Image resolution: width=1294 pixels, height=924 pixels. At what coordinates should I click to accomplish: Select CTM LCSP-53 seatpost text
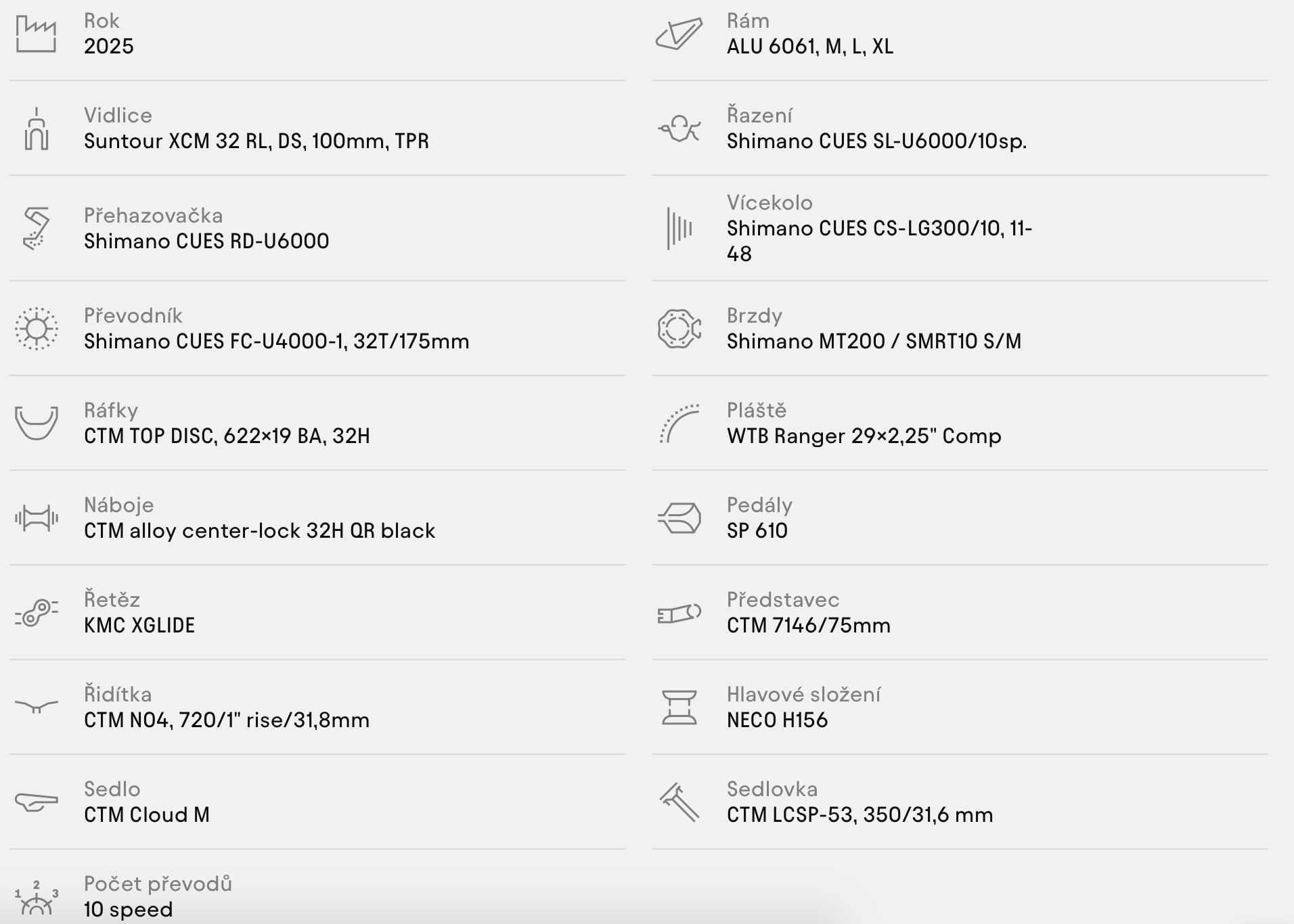tap(860, 815)
